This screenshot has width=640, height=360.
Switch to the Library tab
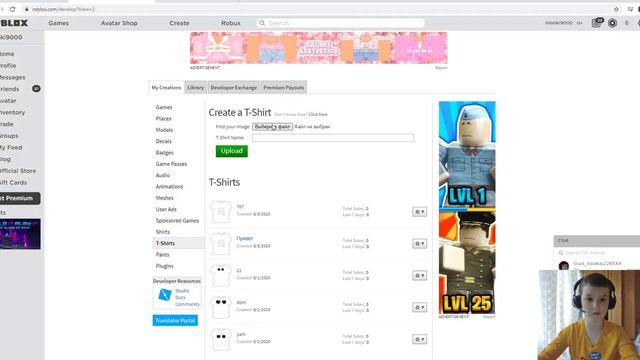(196, 87)
